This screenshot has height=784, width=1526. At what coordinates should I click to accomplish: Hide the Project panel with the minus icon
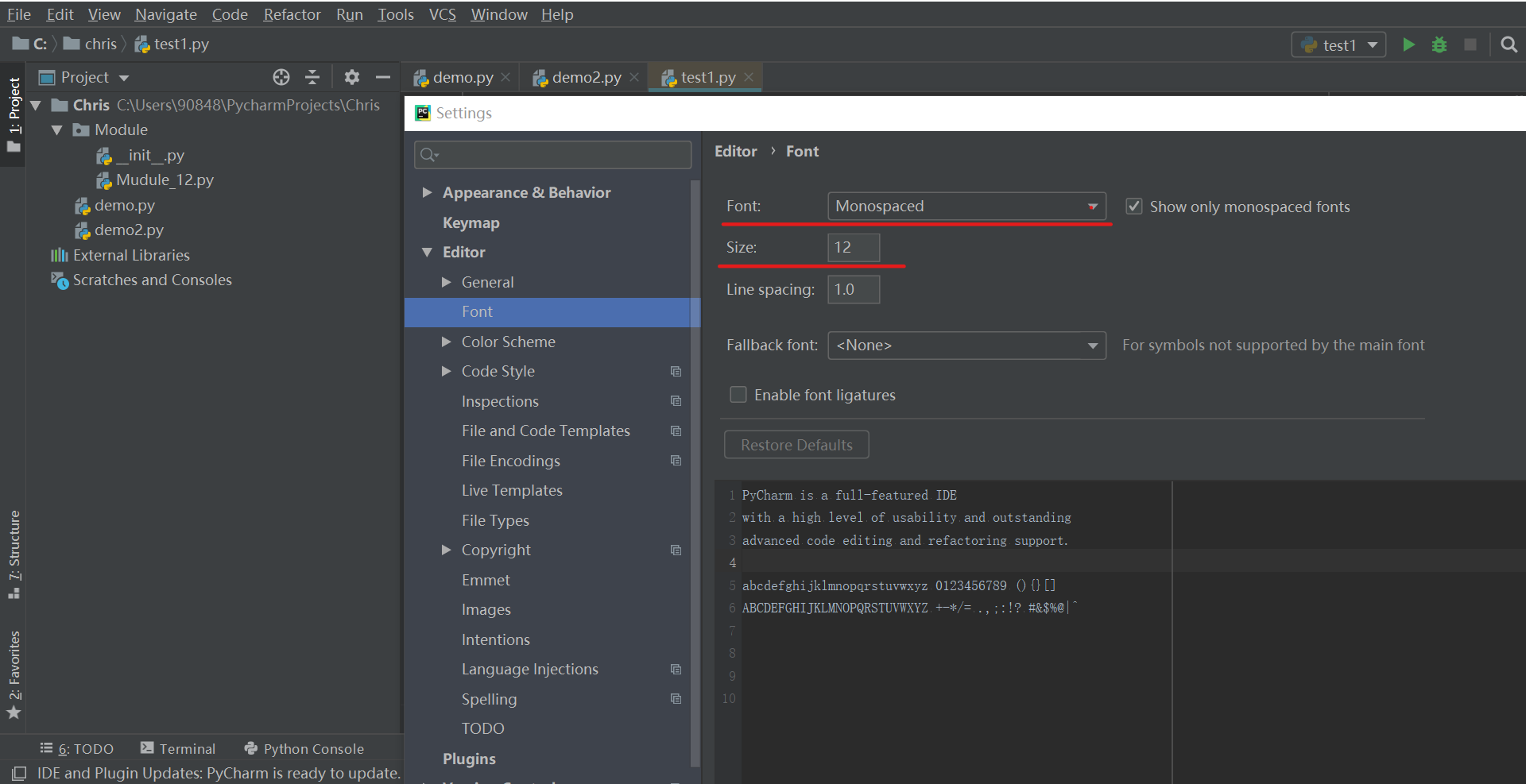[383, 77]
